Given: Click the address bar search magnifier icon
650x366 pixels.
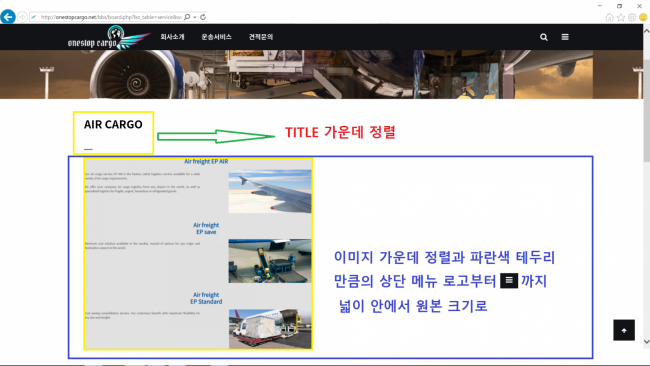Looking at the screenshot, I should point(187,17).
